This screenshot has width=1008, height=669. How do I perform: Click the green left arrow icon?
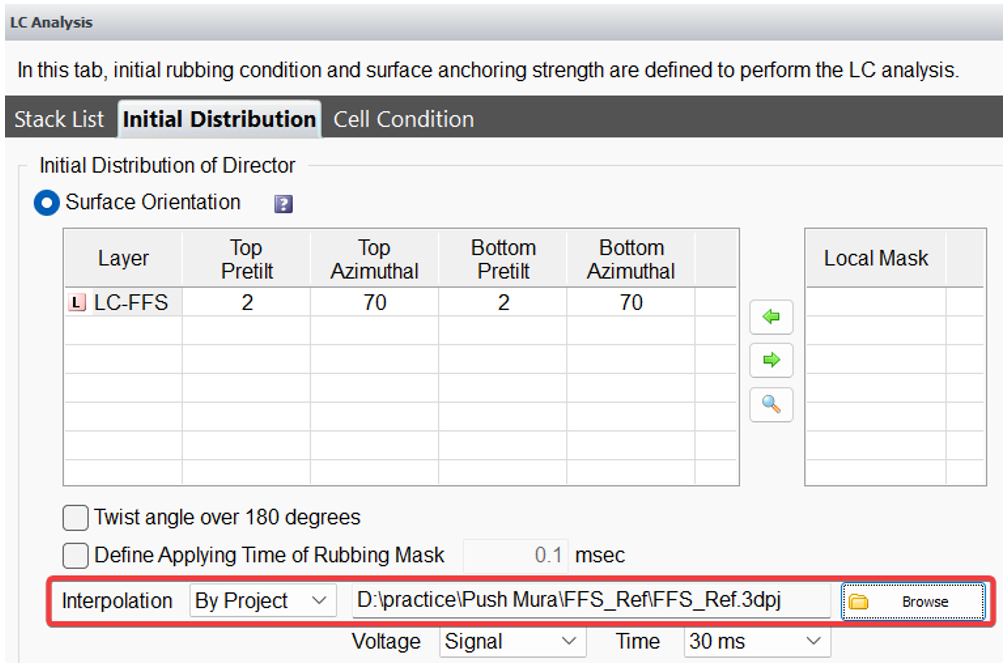click(771, 317)
